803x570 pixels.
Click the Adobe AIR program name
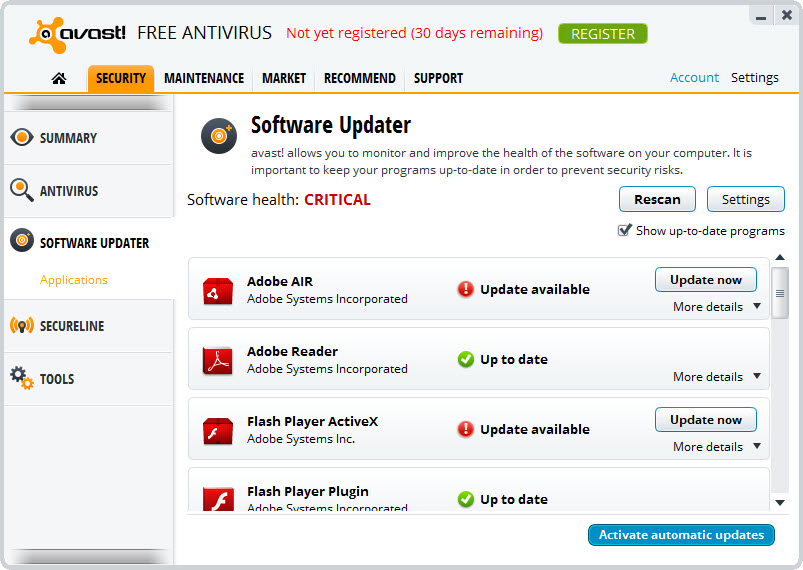tap(280, 282)
